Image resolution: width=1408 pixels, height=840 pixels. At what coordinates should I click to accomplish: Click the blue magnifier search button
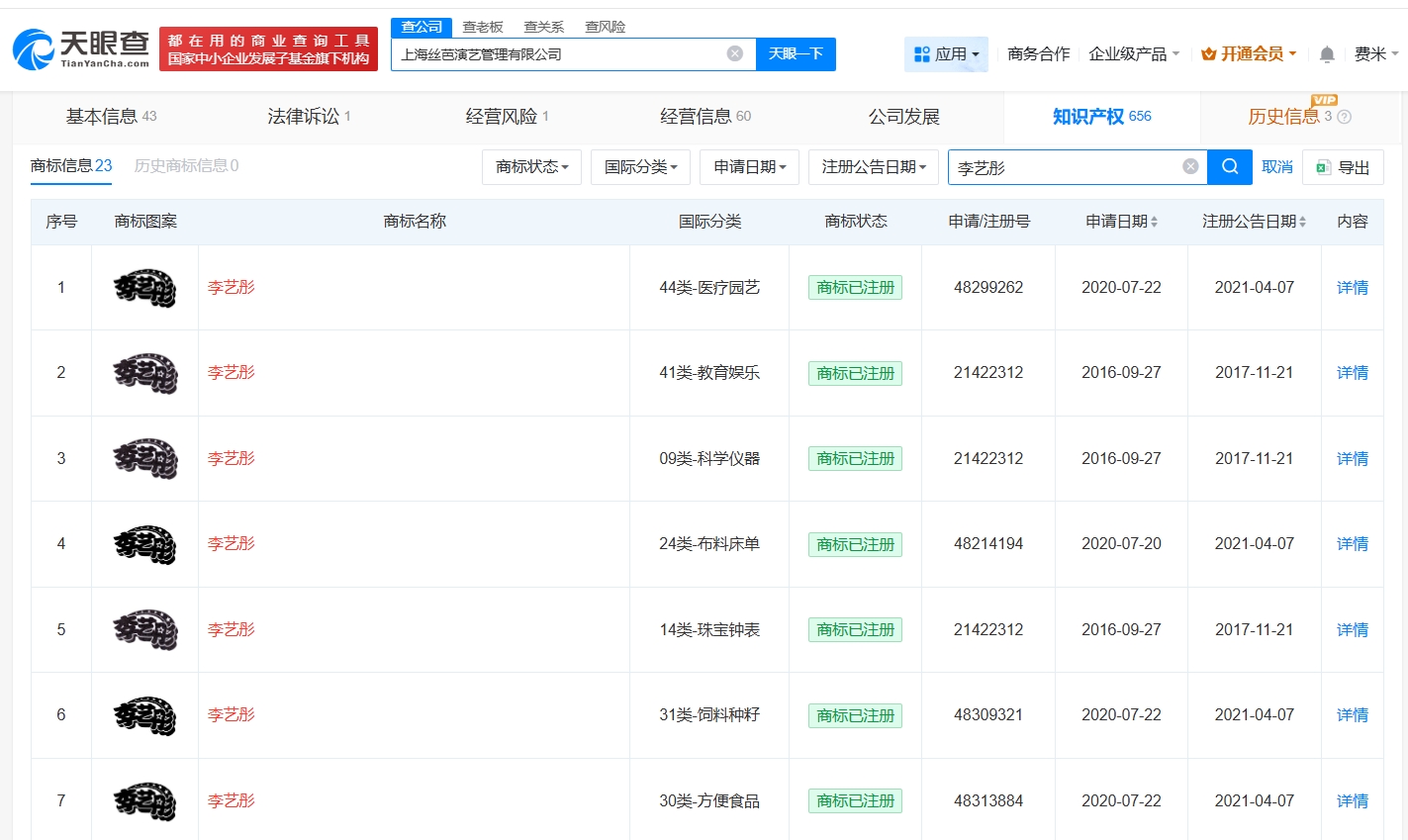click(x=1230, y=166)
